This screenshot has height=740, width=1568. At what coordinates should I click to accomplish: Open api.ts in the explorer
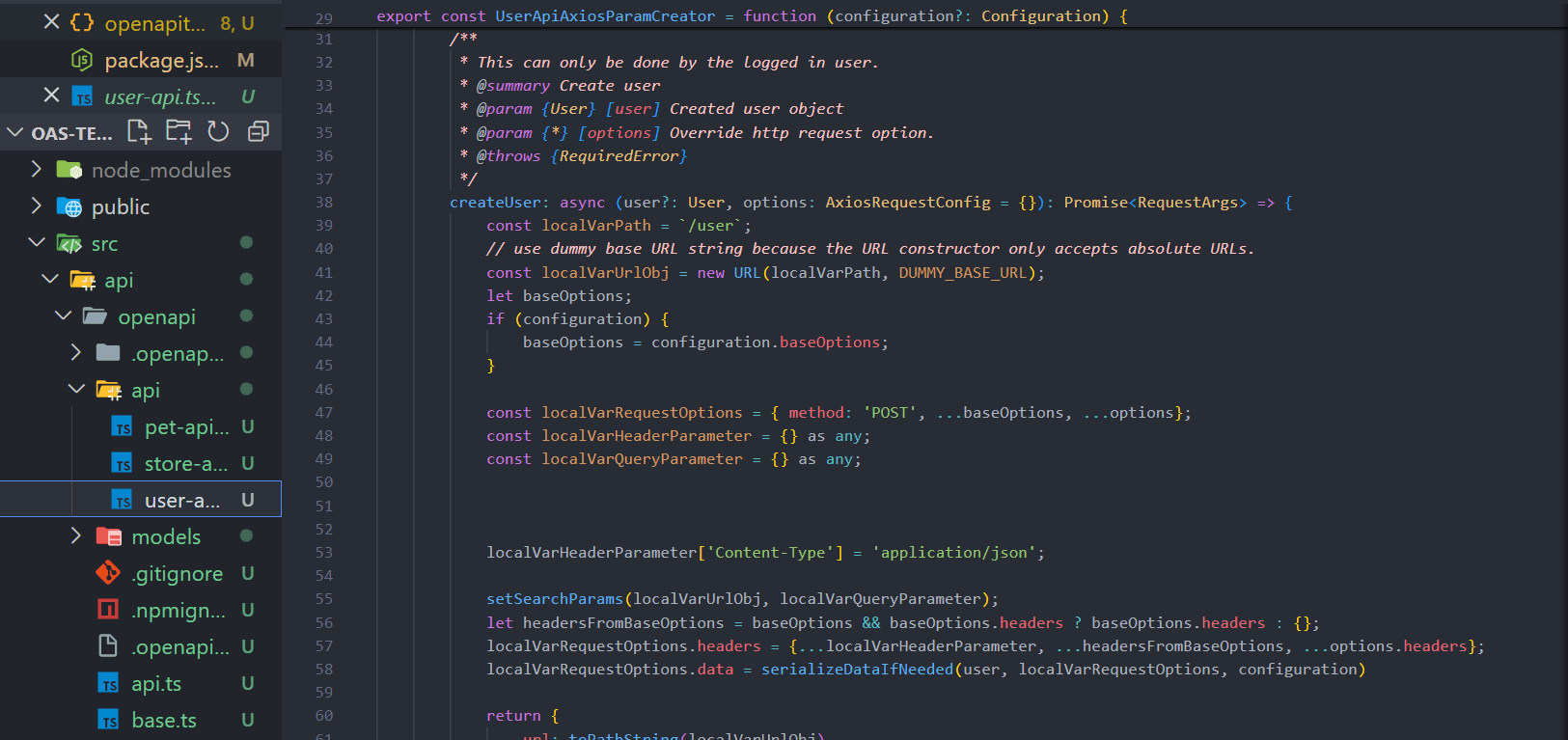[x=156, y=684]
